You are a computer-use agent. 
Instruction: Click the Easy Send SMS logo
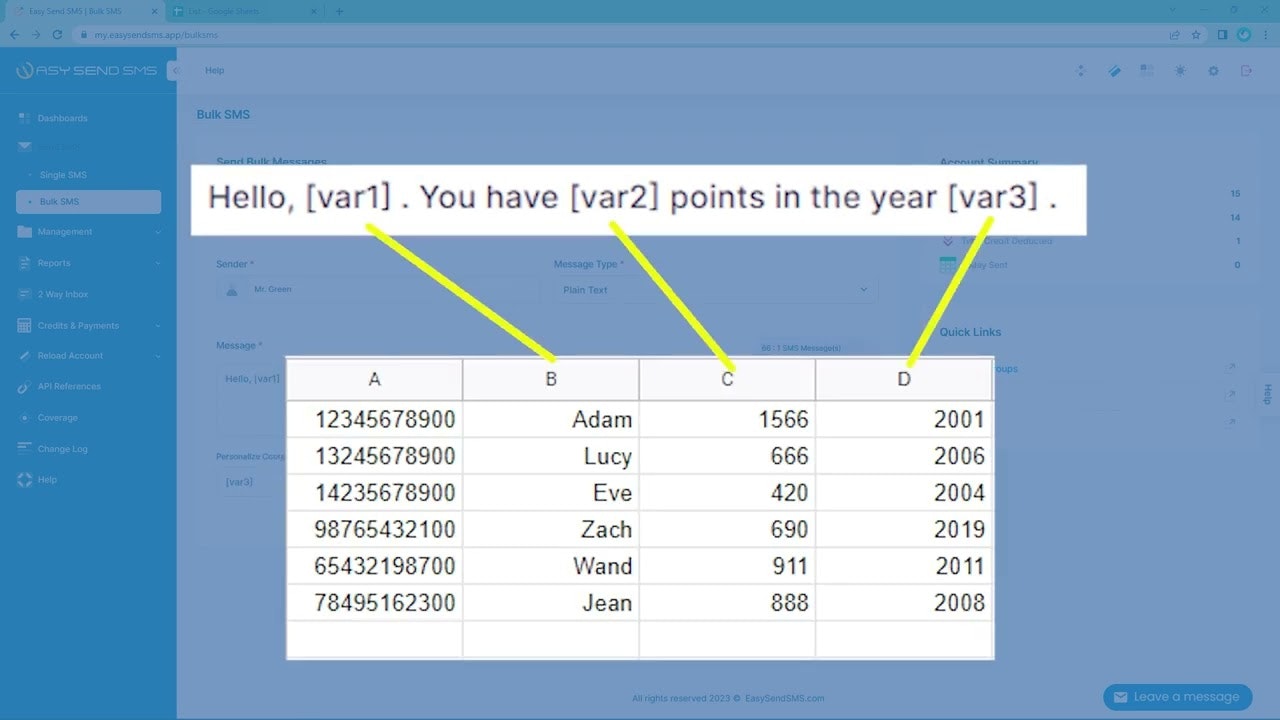[86, 71]
